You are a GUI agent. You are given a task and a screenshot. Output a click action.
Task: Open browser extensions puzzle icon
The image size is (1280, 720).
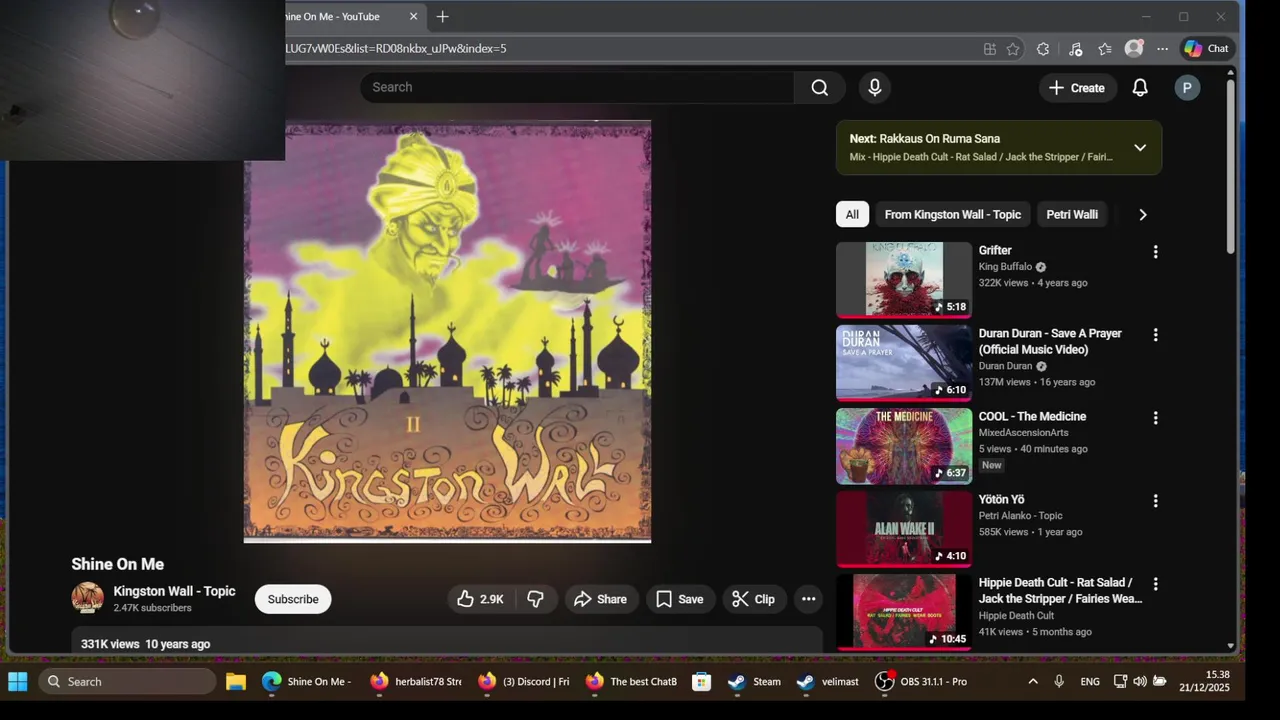coord(1043,48)
